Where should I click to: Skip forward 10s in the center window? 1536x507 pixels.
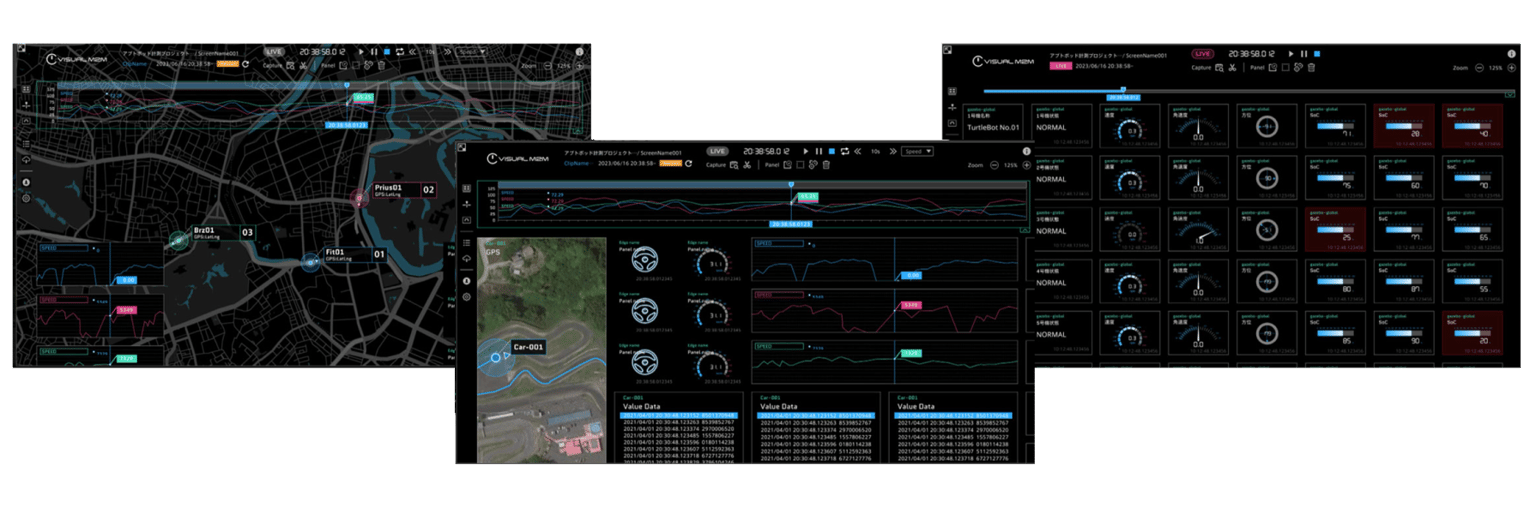tap(893, 151)
